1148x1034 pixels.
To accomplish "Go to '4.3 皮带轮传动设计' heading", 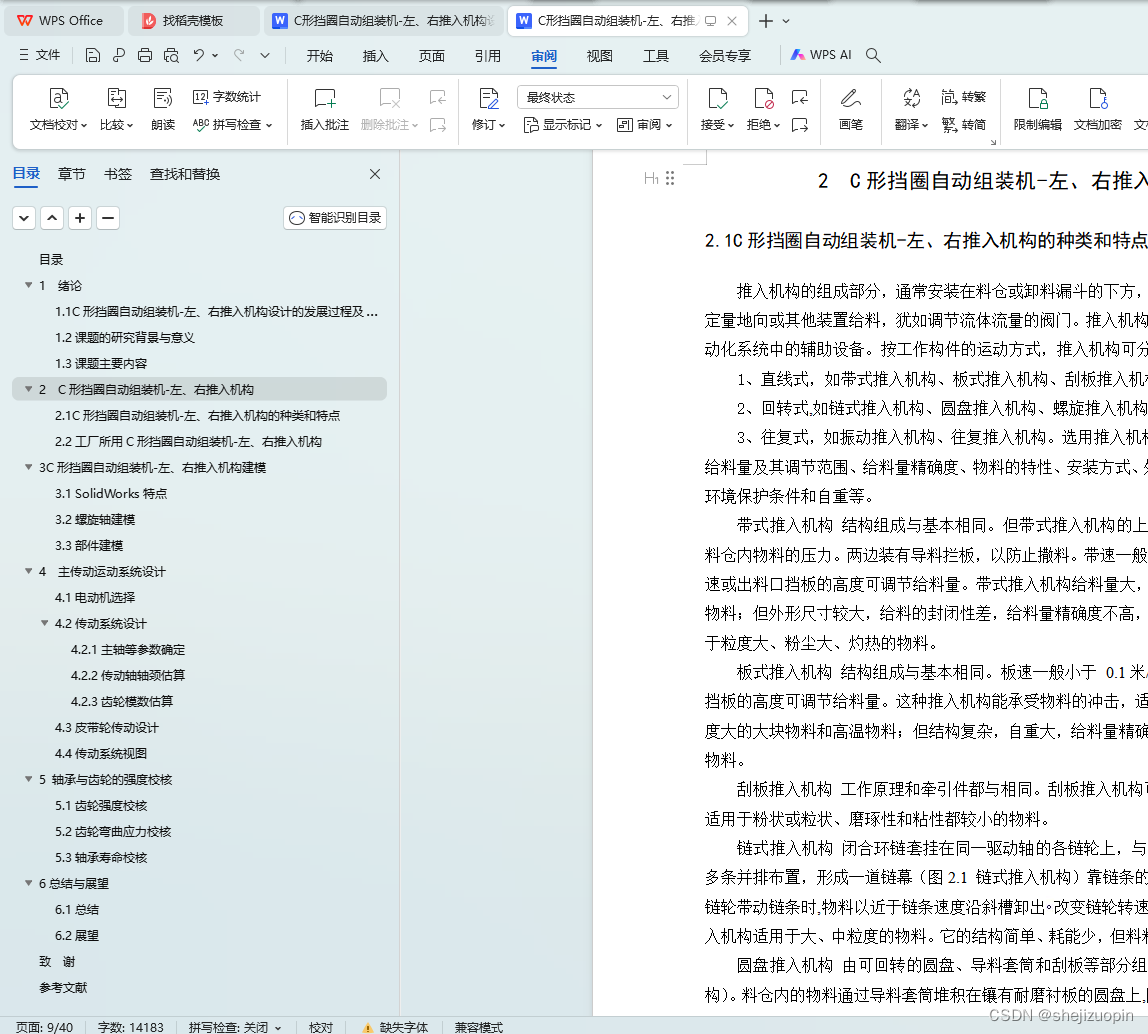I will pyautogui.click(x=107, y=727).
